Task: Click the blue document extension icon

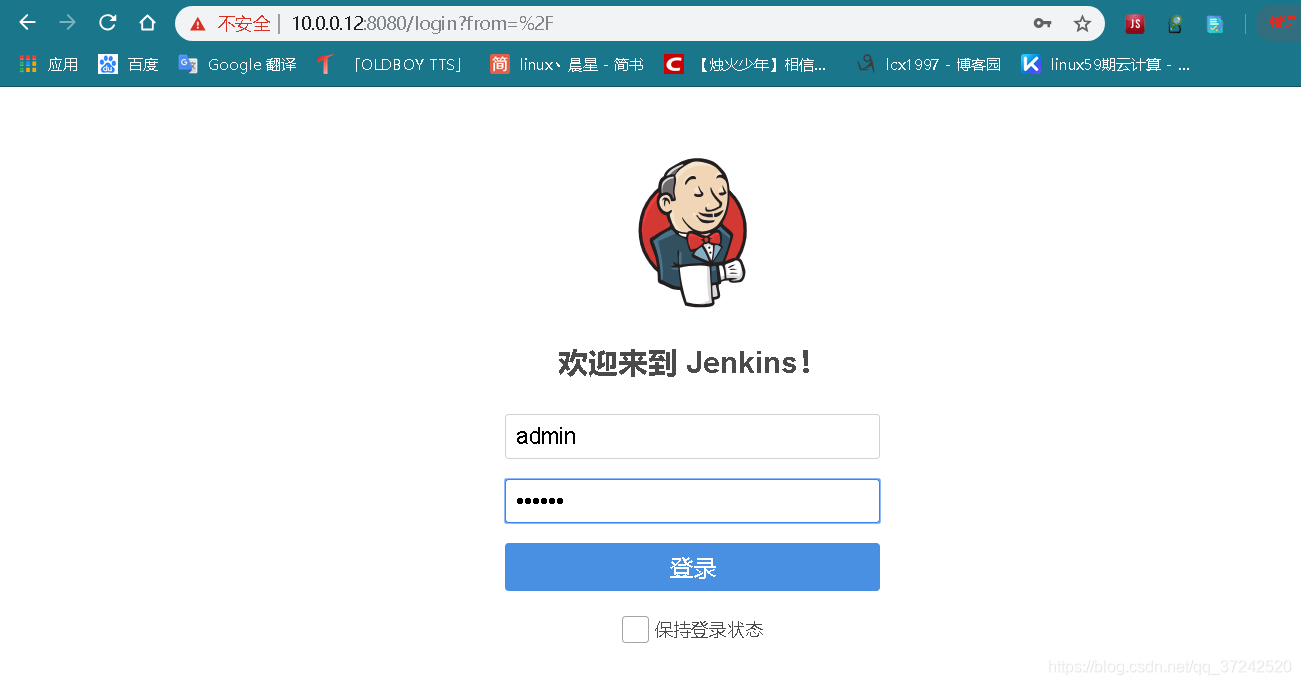Action: [x=1214, y=24]
